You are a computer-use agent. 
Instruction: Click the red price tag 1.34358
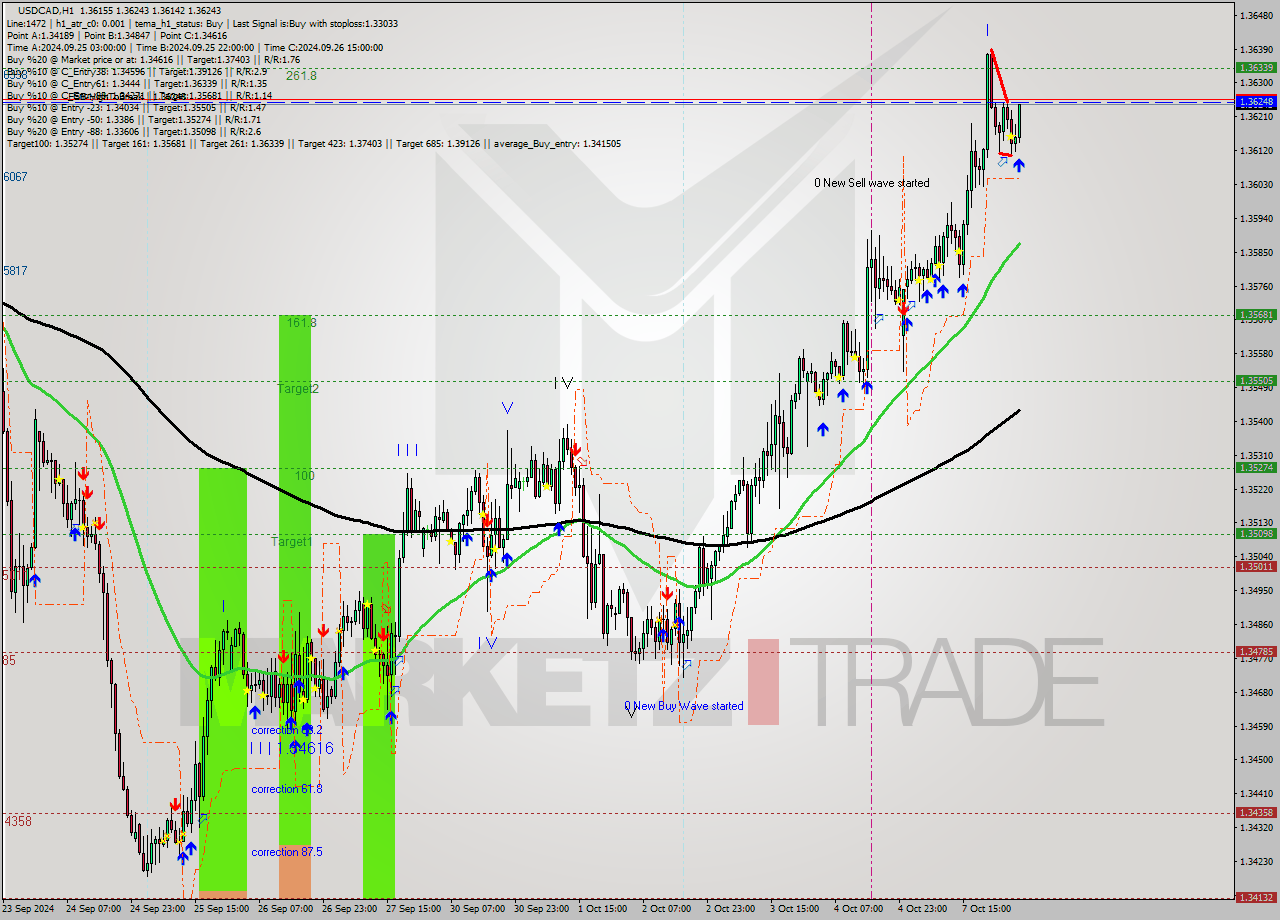point(1256,812)
